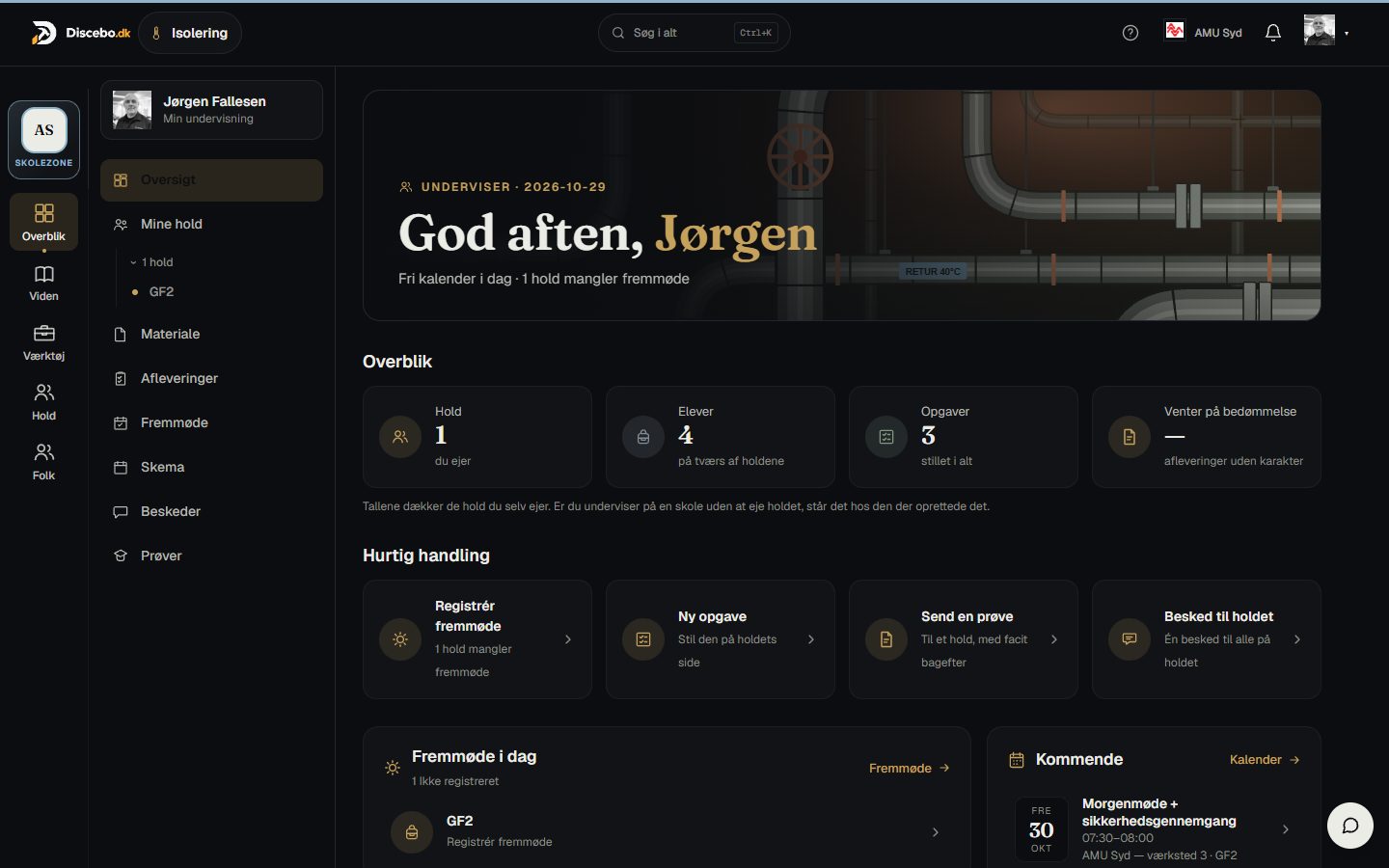Go to Materiale in the sidebar

211,334
